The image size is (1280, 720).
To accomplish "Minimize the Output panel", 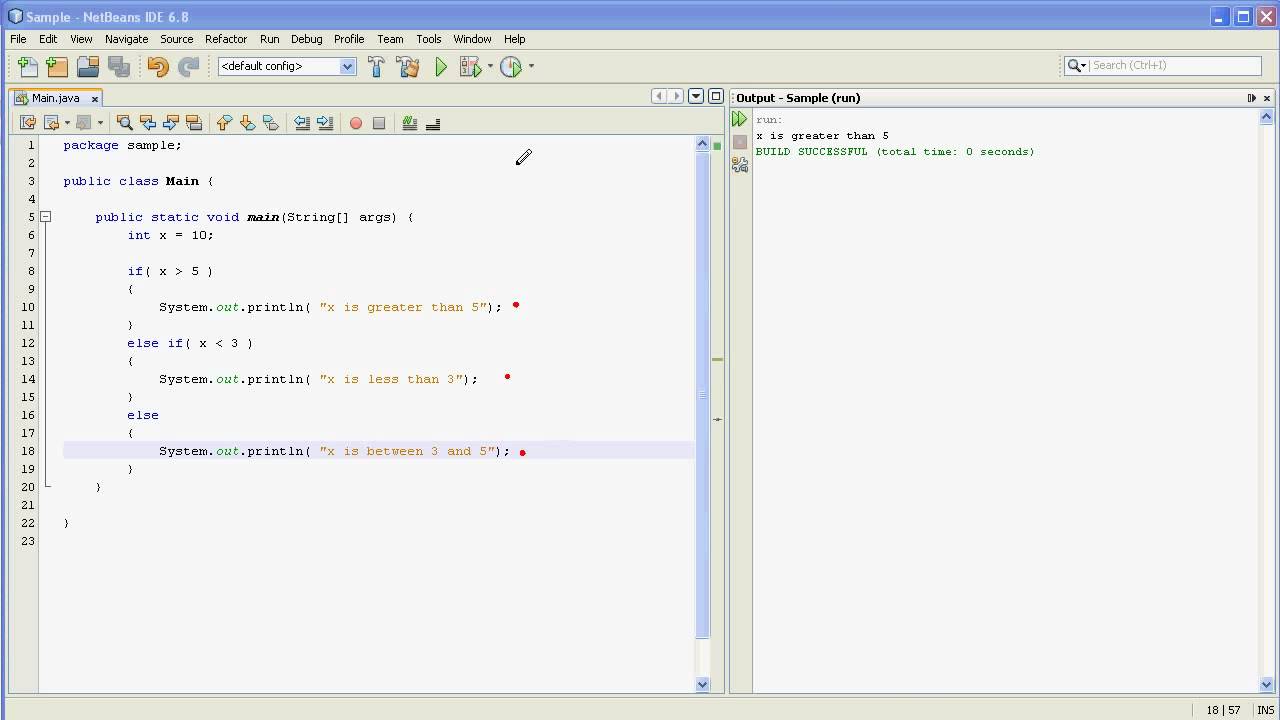I will 1251,98.
